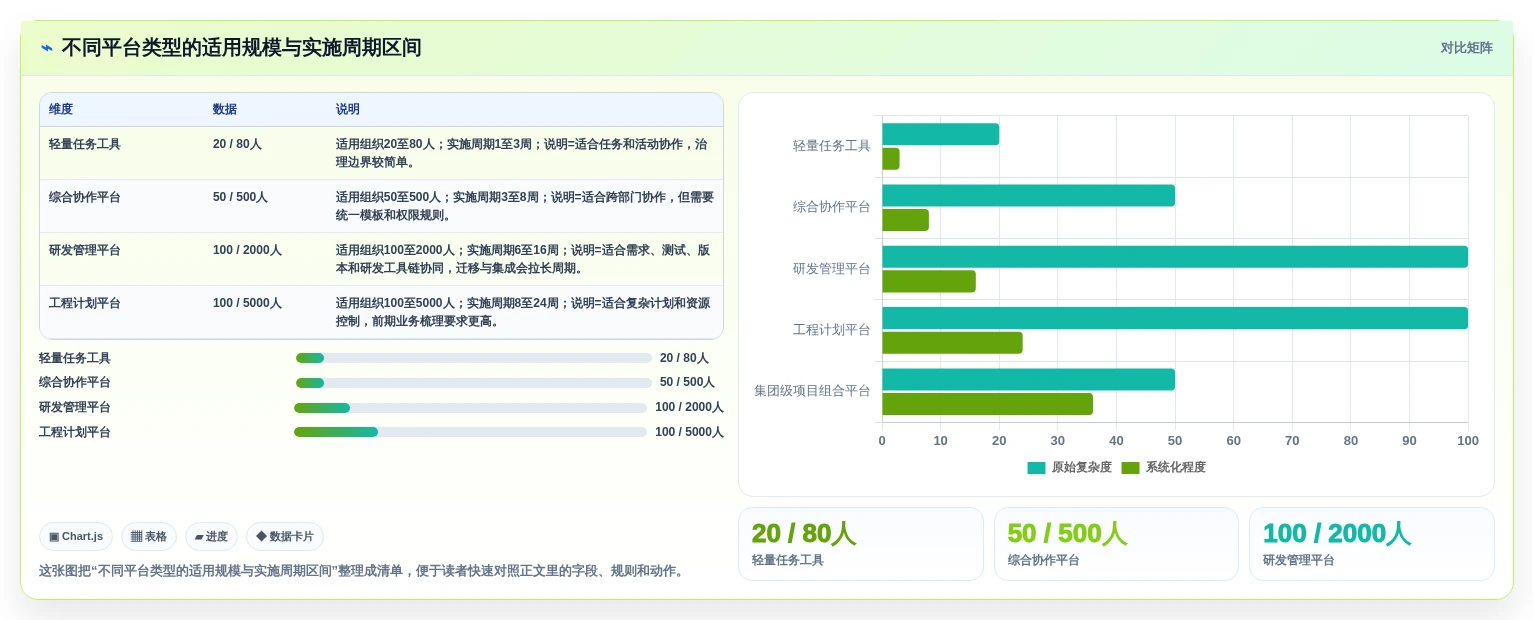Click the x-axis tick label 100

coord(1468,441)
